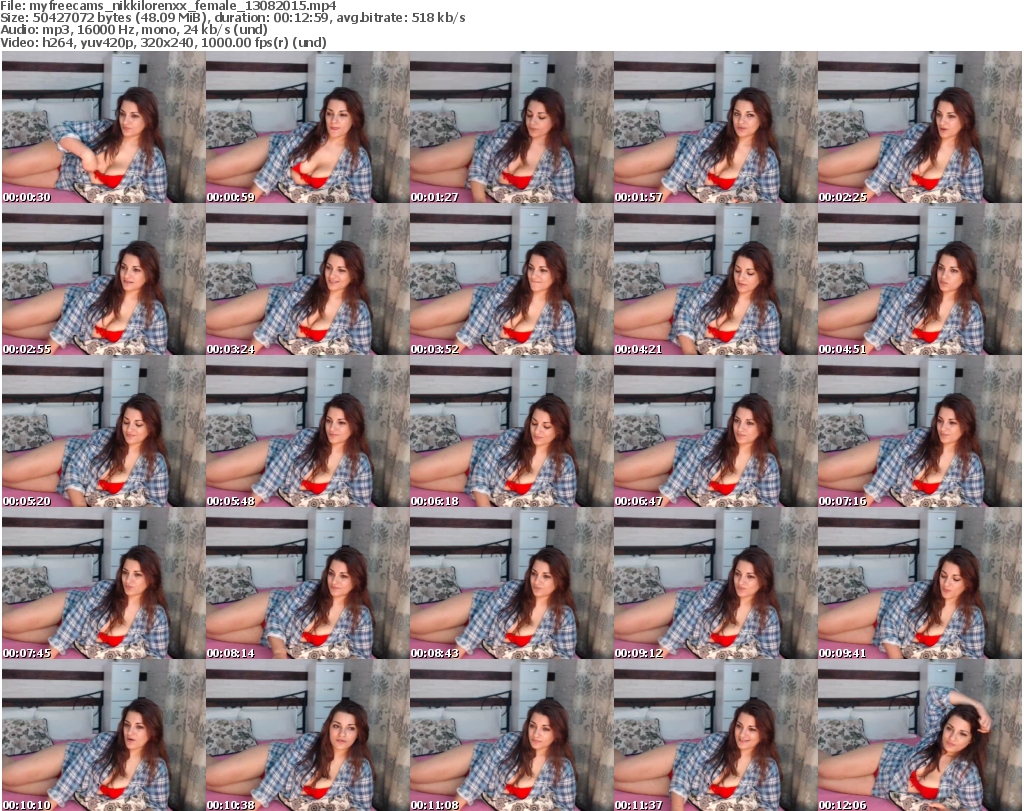The image size is (1024, 811).
Task: Open the frame stamped 00:04:21
Action: (715, 279)
